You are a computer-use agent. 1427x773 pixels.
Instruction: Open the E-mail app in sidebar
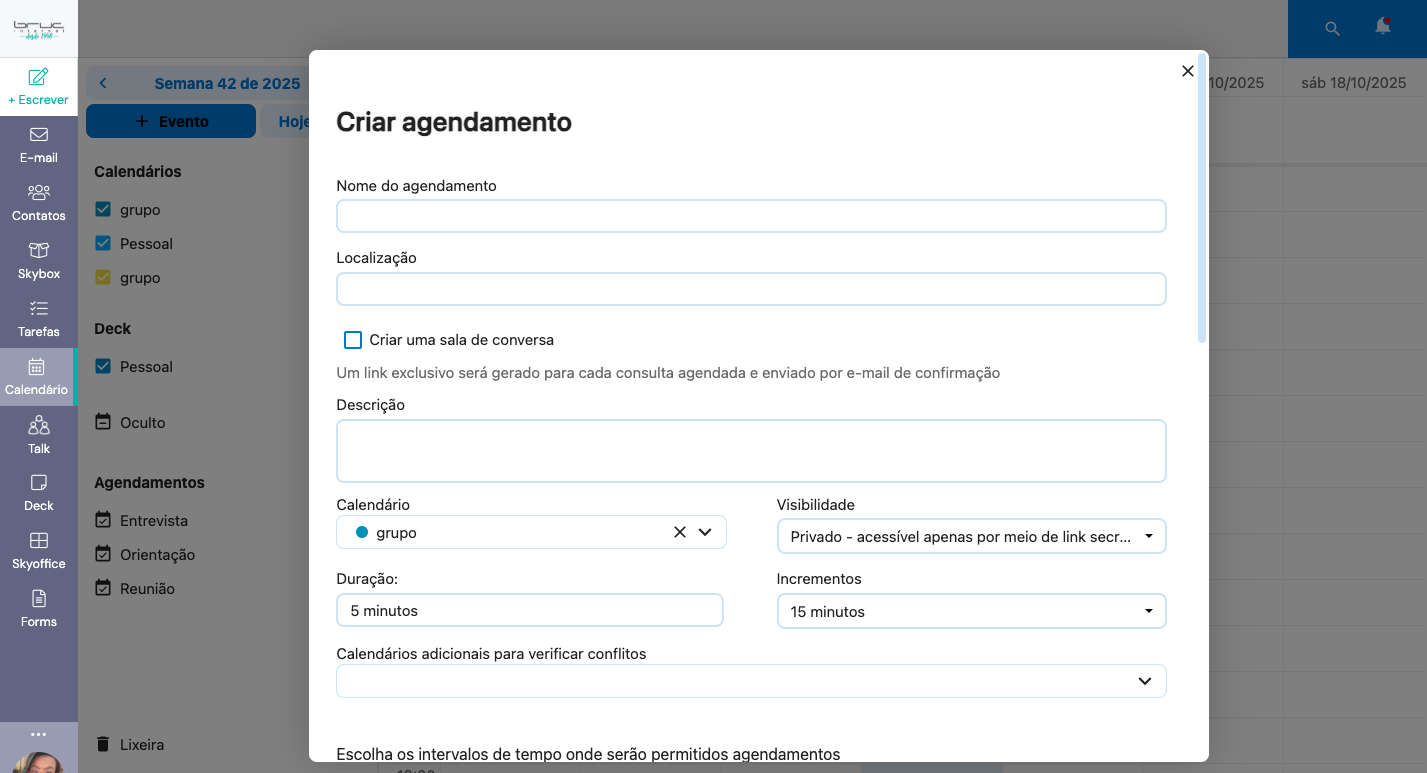[38, 145]
